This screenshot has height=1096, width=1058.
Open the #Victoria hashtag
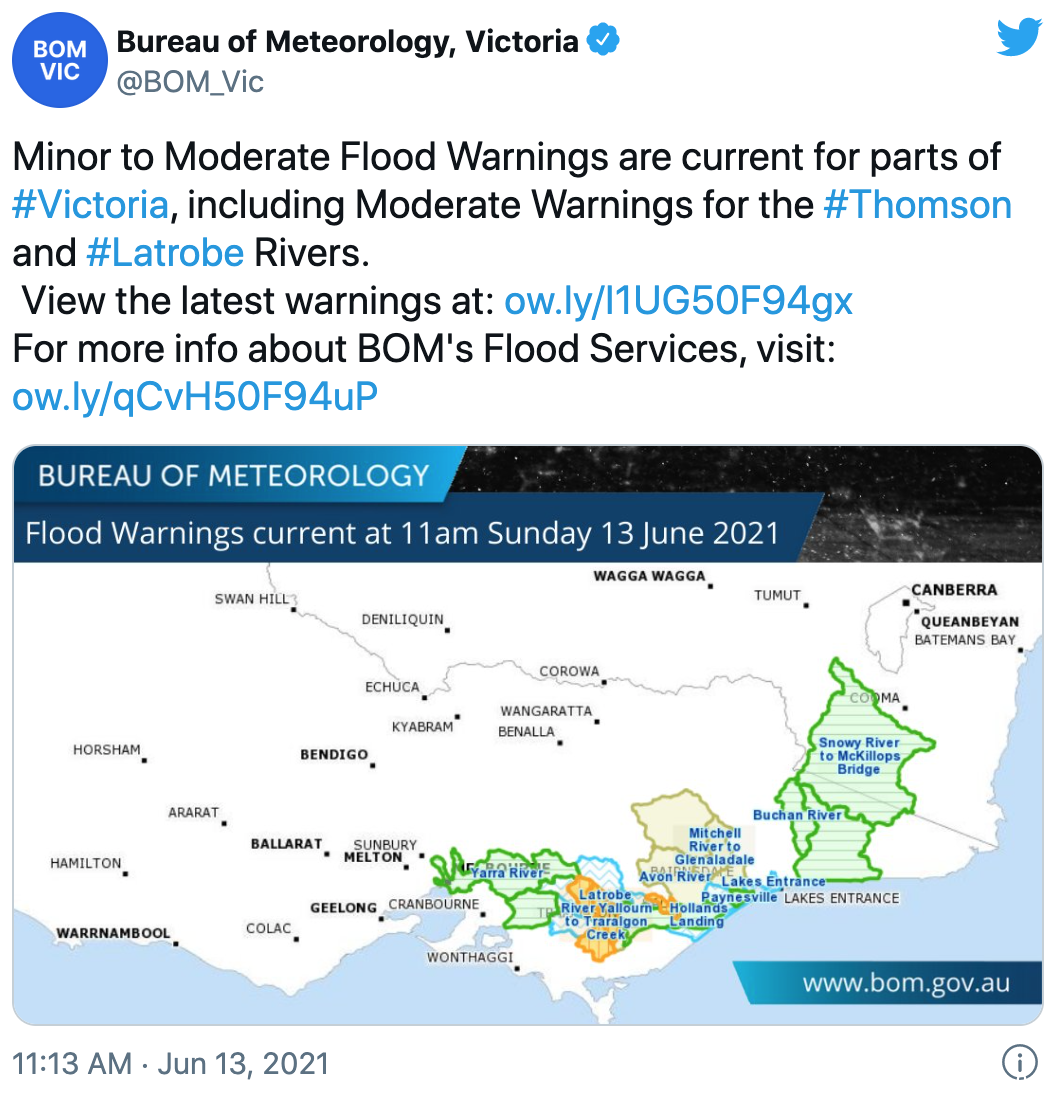click(91, 205)
